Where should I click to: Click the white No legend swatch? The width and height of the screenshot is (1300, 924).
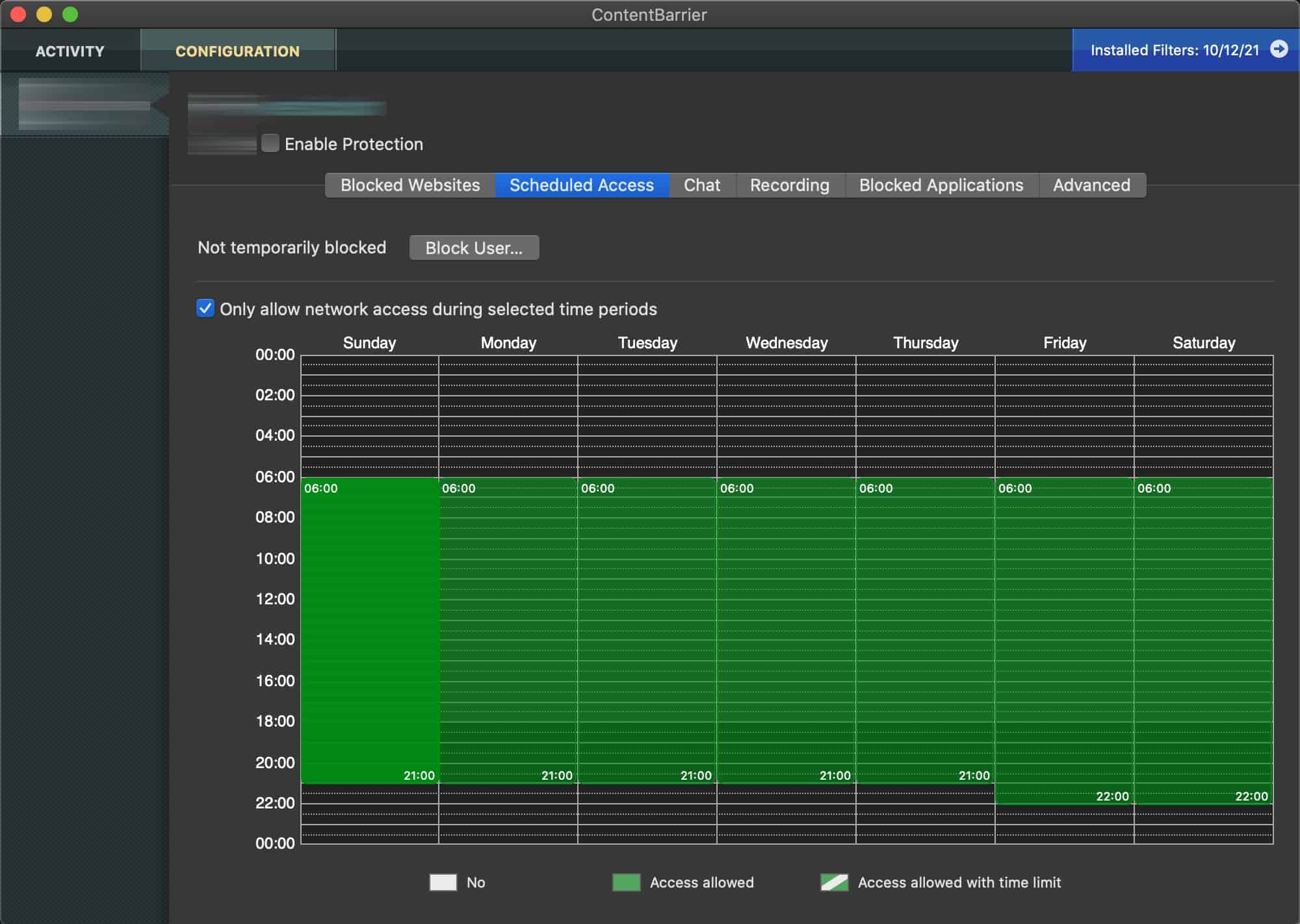(443, 882)
